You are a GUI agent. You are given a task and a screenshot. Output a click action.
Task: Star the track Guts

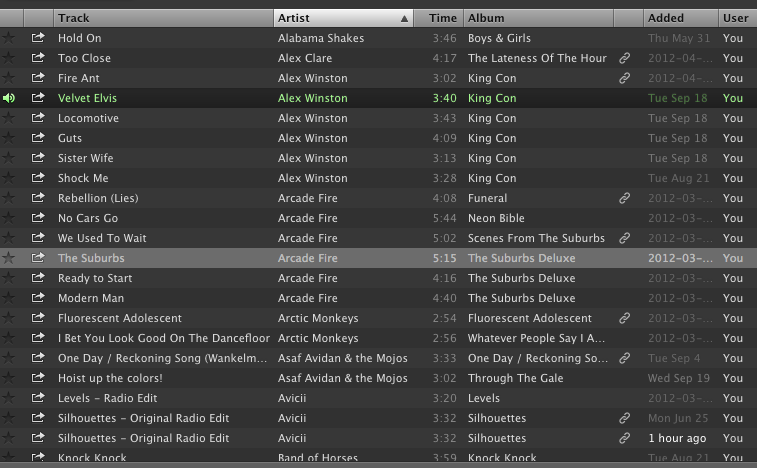pos(8,138)
